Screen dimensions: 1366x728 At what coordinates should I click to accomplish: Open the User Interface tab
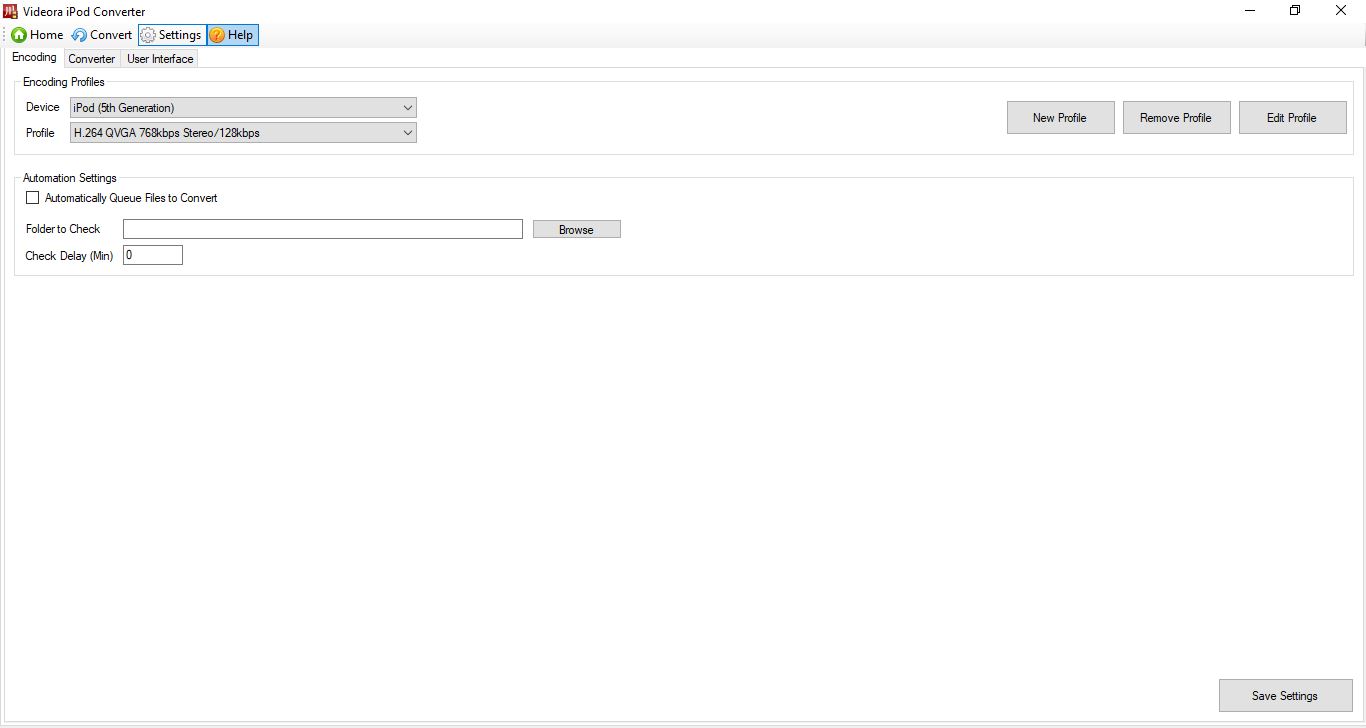(x=160, y=59)
